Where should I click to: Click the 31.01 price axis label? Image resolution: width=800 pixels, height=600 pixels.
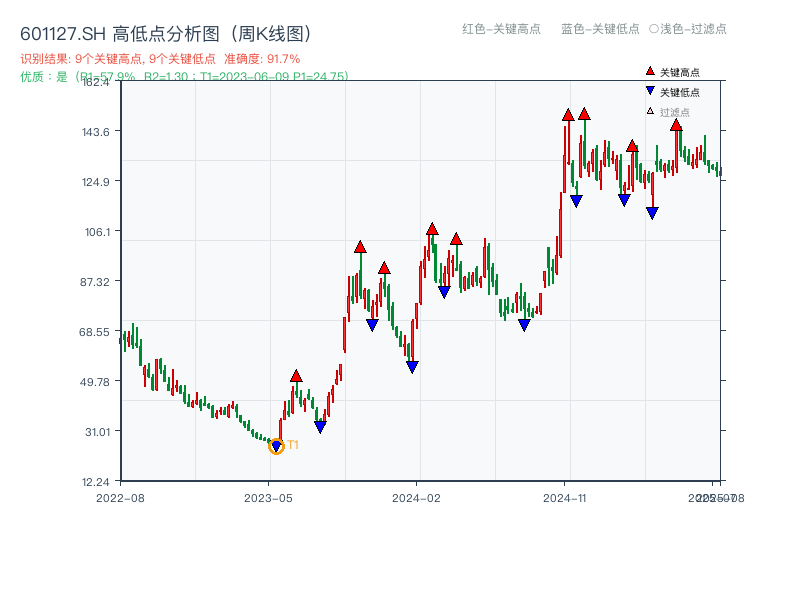[97, 432]
